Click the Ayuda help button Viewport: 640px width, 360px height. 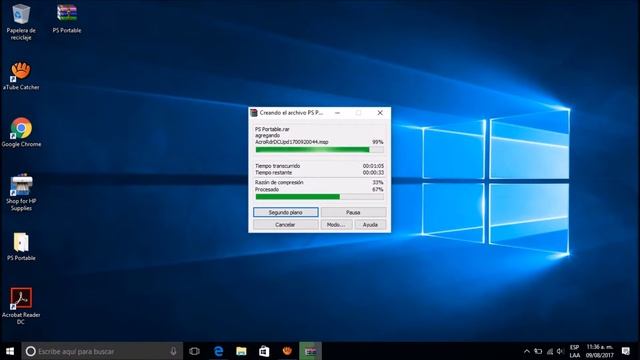tap(370, 224)
